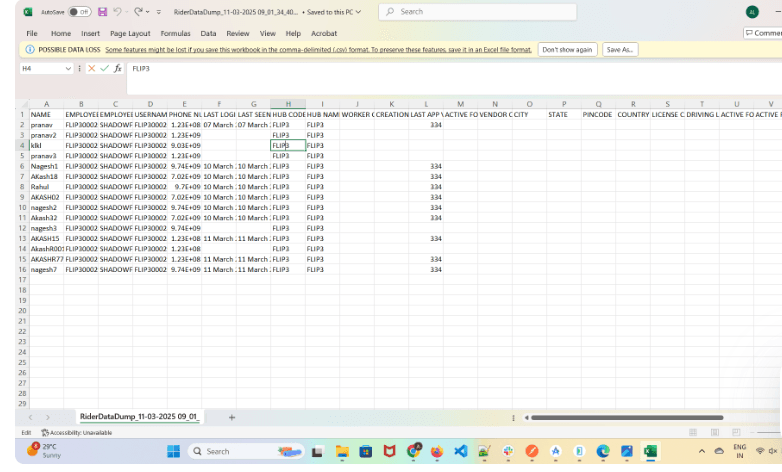Switch to Page Layout view icon

tap(715, 432)
